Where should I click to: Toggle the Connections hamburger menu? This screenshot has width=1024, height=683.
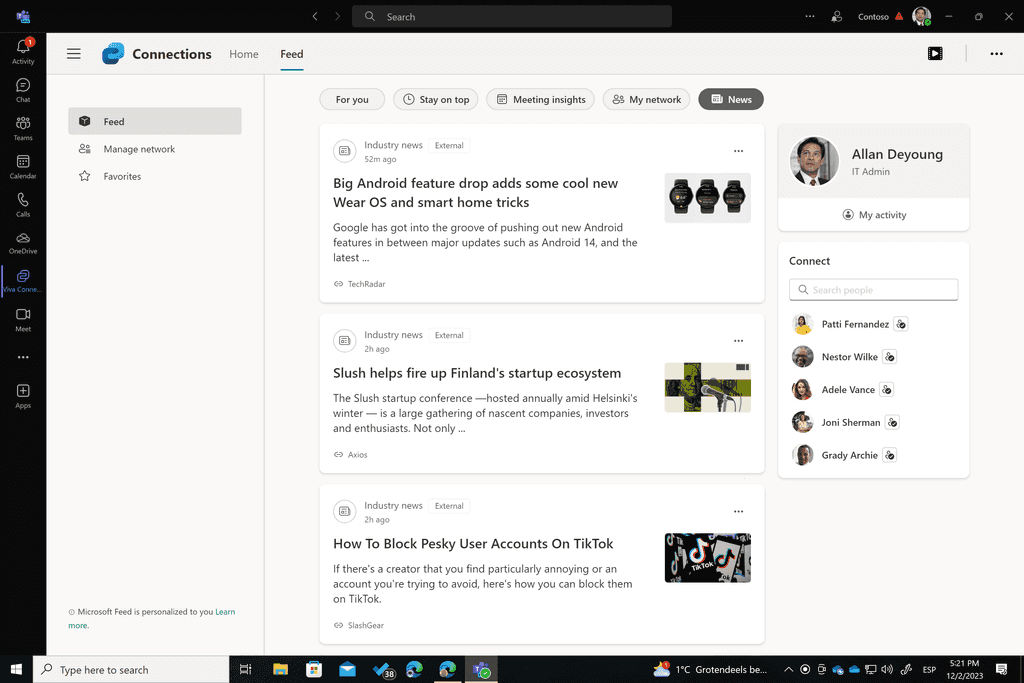tap(74, 54)
